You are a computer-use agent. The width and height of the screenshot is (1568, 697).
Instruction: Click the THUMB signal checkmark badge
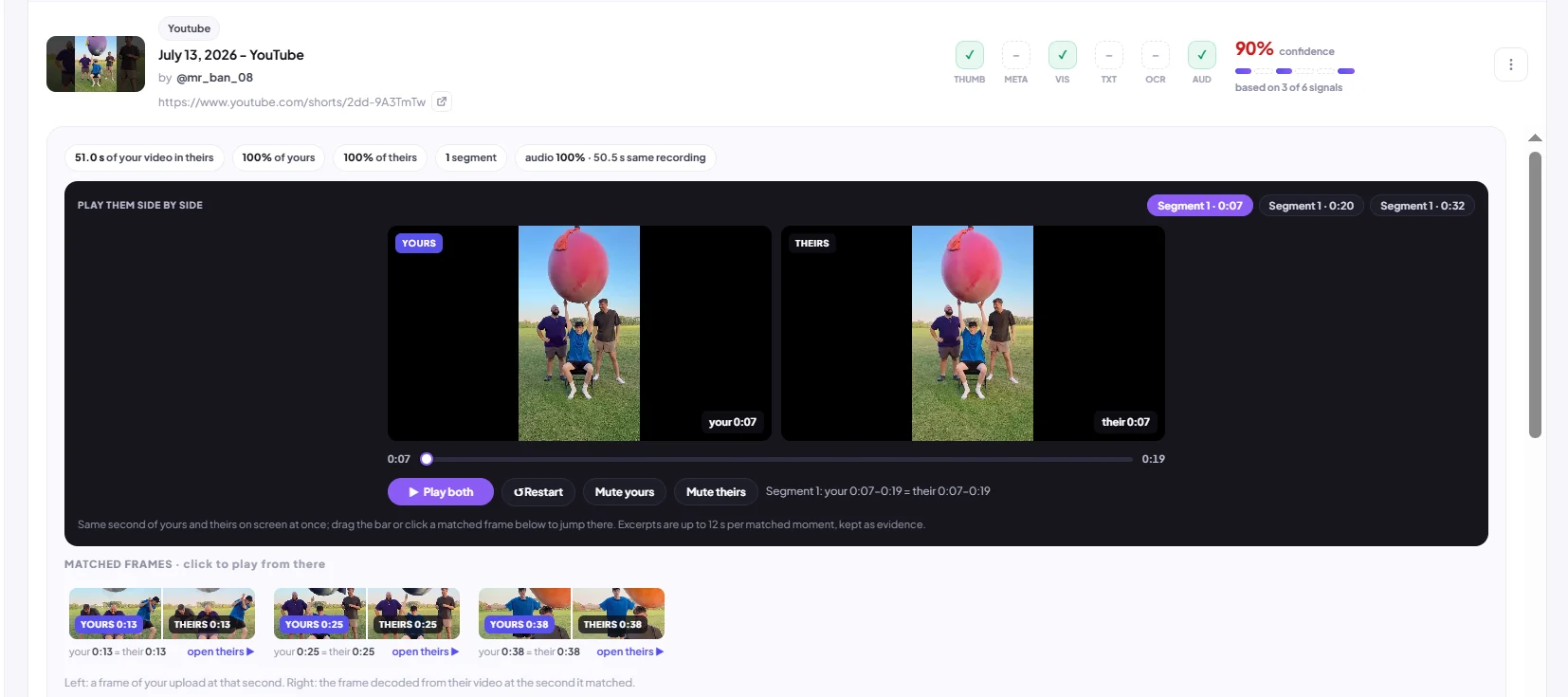[969, 55]
